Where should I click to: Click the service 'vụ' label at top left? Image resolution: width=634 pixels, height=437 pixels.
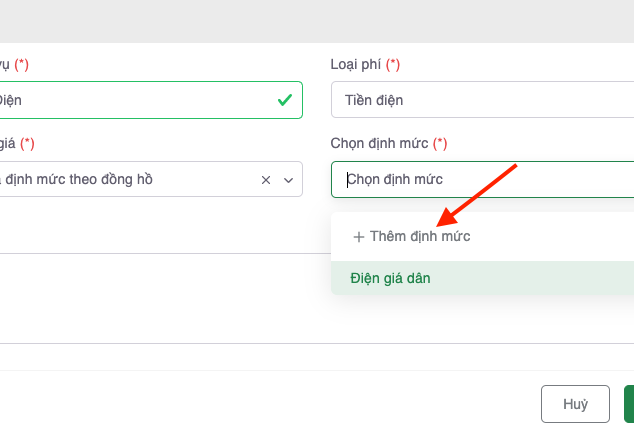(5, 65)
